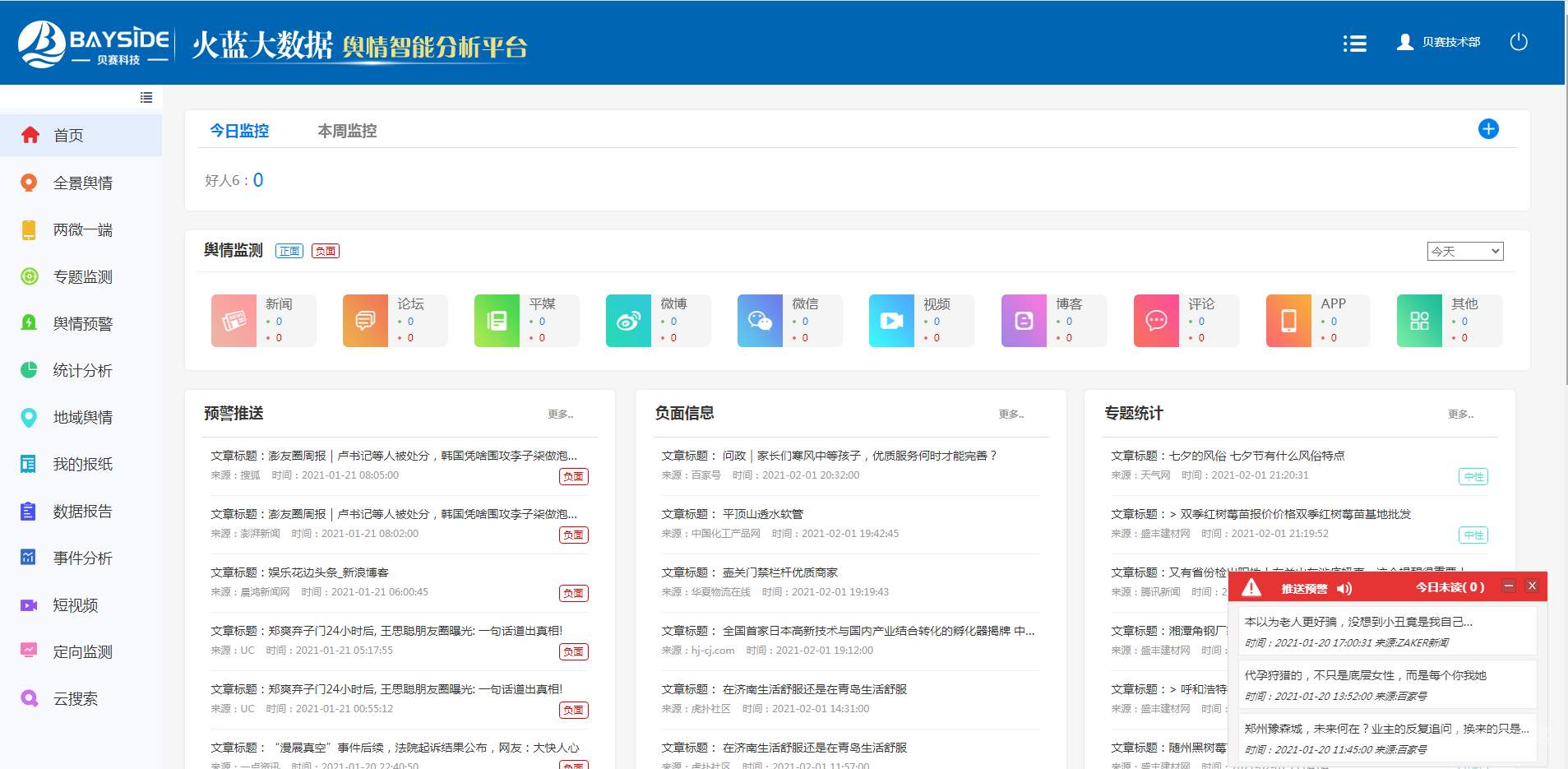The width and height of the screenshot is (1568, 769).
Task: Open 搜狐 article about 澎友圈周报
Action: coord(394,456)
